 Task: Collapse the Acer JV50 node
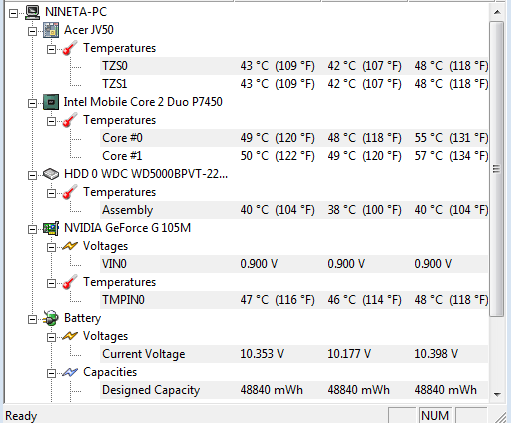pyautogui.click(x=32, y=31)
